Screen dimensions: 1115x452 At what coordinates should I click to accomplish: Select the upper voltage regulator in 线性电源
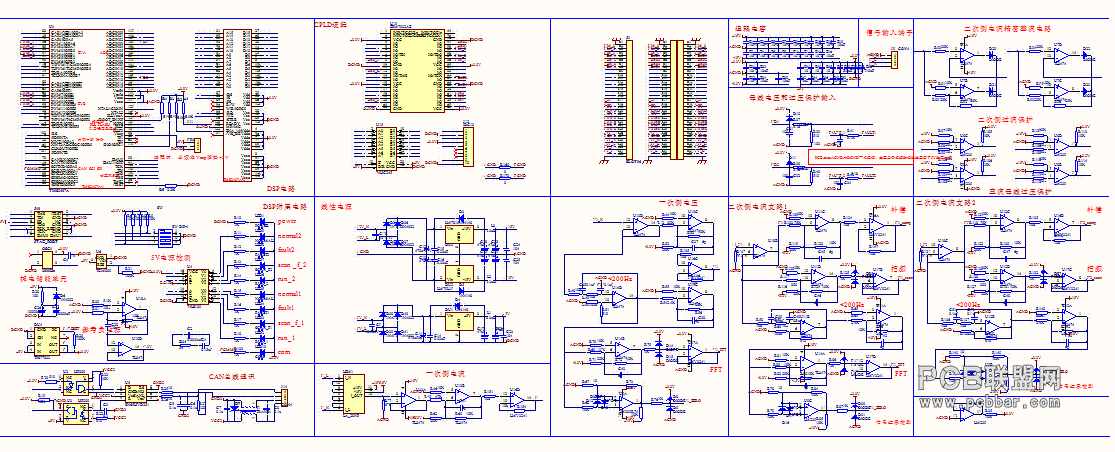coord(459,233)
